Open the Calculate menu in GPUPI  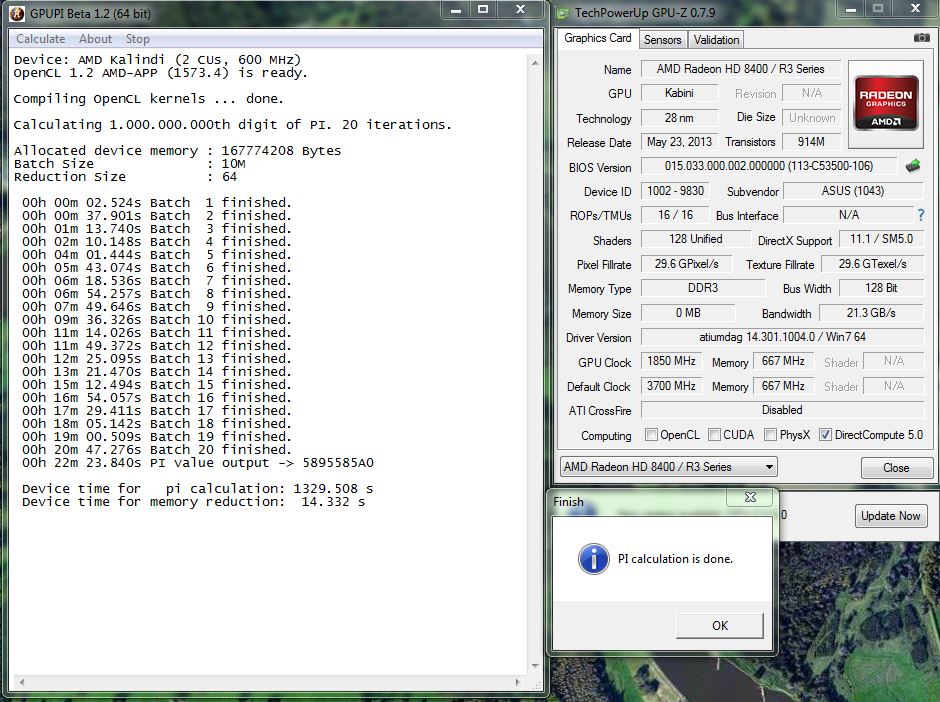(x=41, y=39)
